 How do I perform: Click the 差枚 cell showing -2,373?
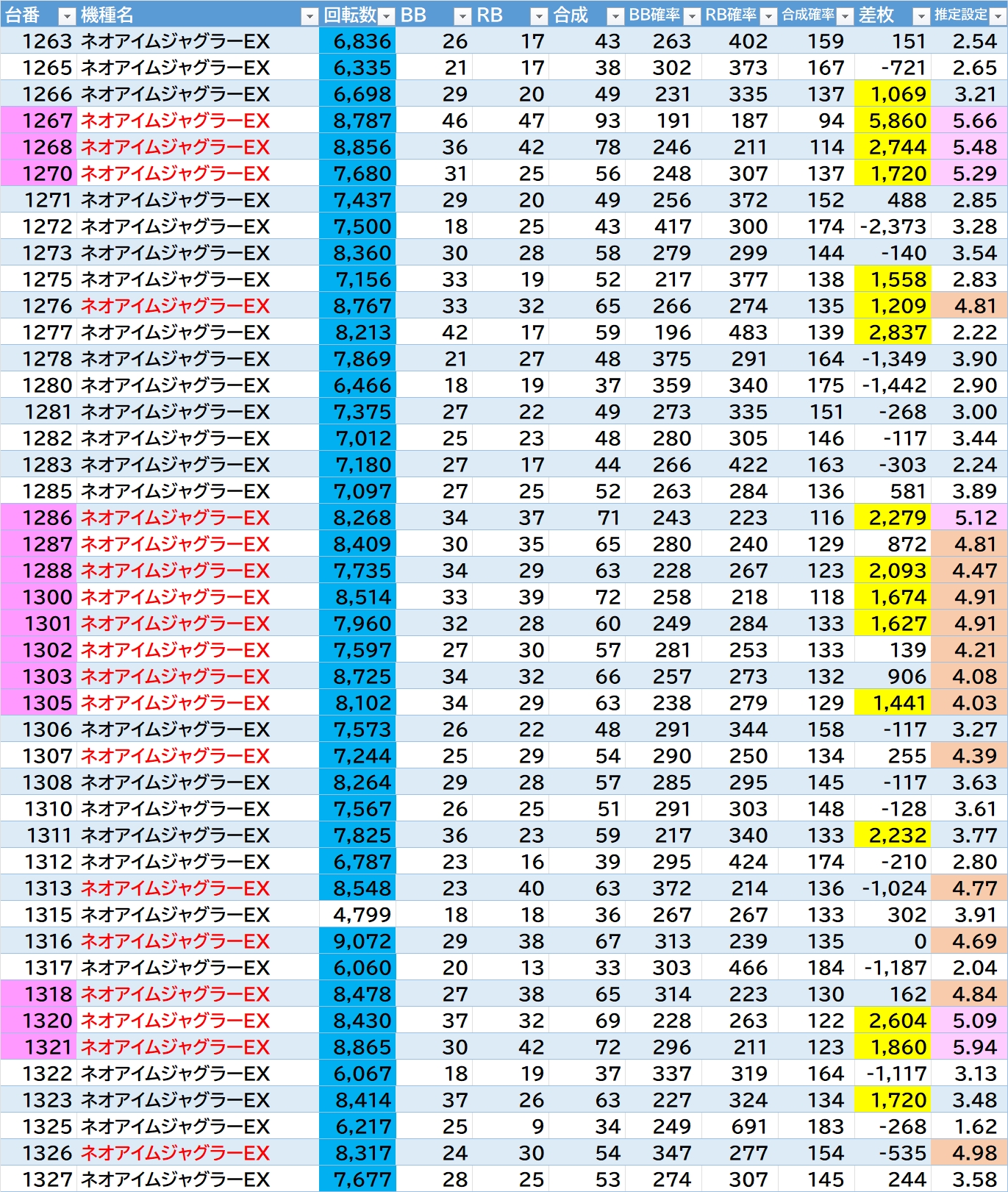pos(893,226)
